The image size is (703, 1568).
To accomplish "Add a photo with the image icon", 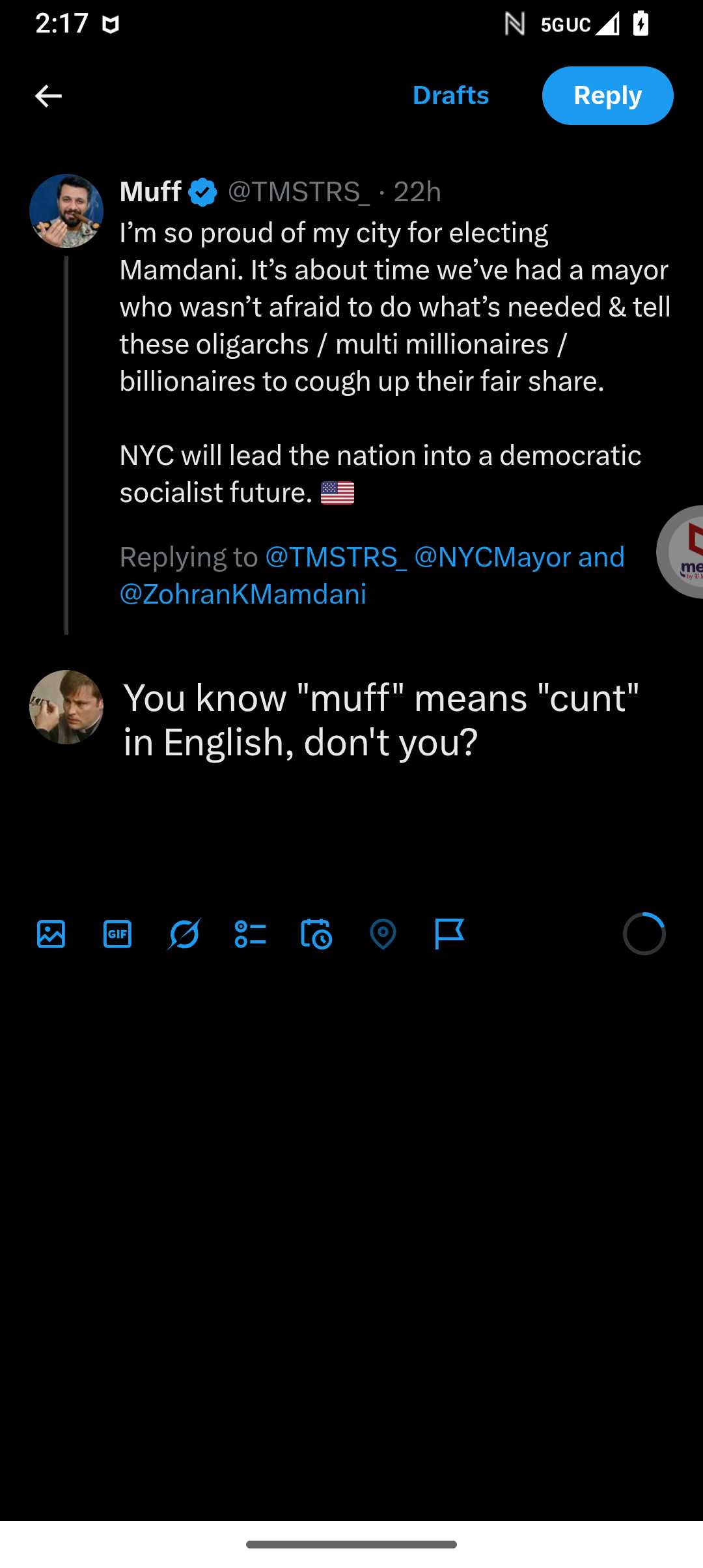I will (51, 934).
